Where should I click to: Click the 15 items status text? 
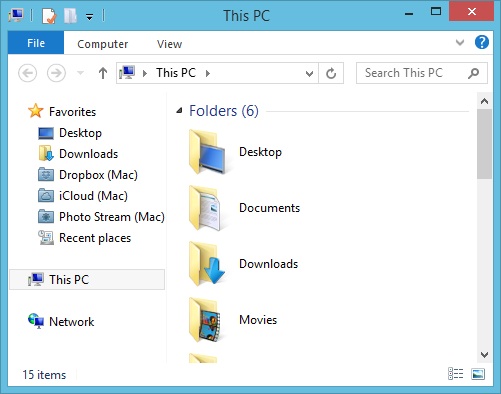tap(44, 375)
